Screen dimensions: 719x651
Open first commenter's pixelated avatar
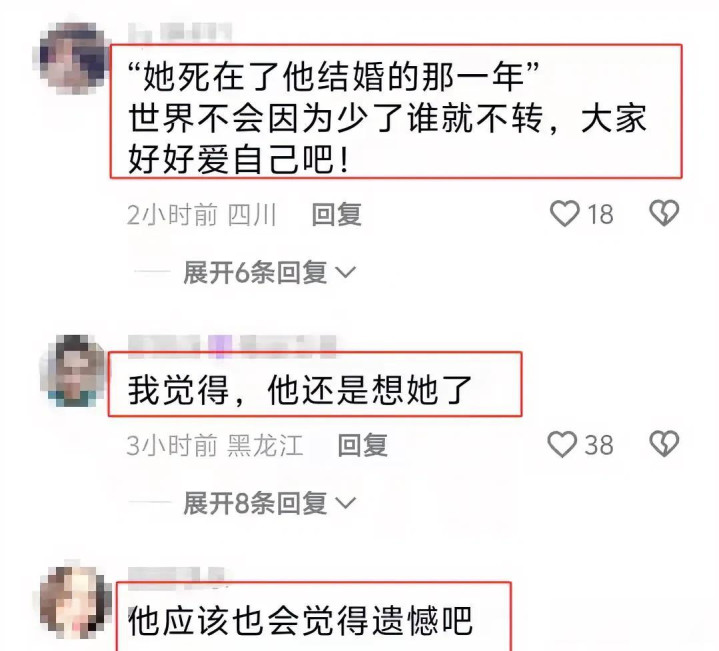coord(73,57)
